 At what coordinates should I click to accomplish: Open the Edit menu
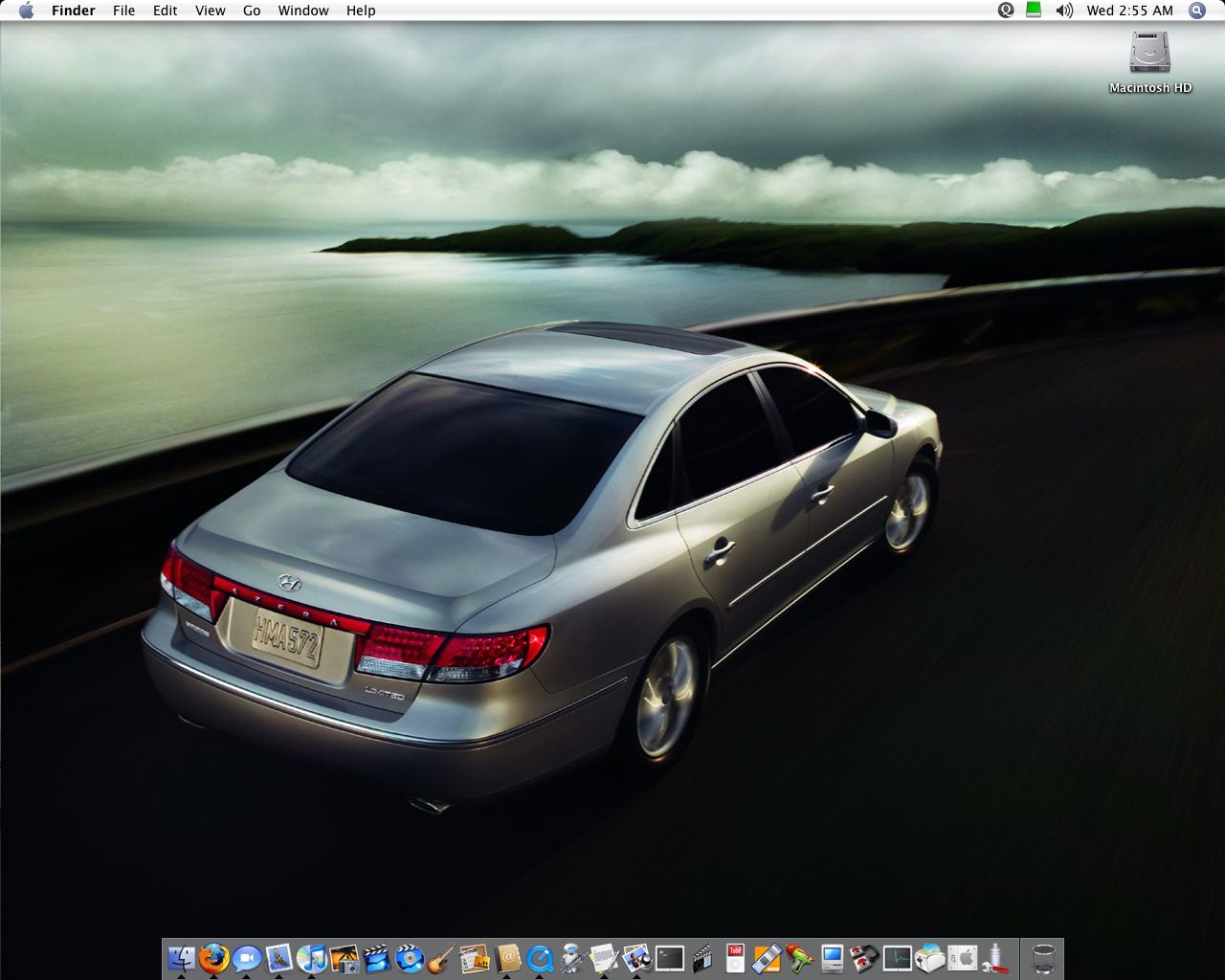point(166,11)
